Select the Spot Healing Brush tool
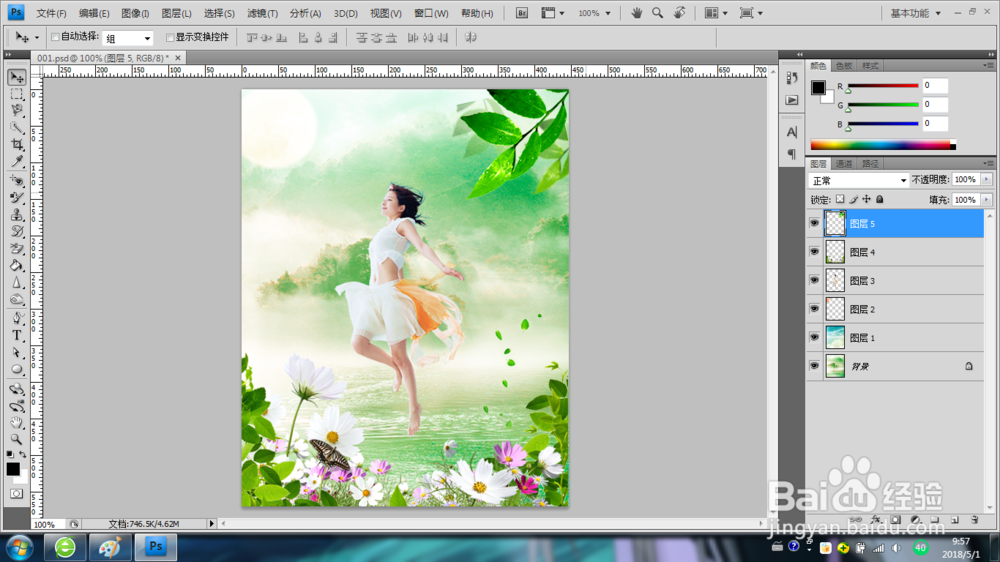Screen dimensions: 1000x562 17,181
